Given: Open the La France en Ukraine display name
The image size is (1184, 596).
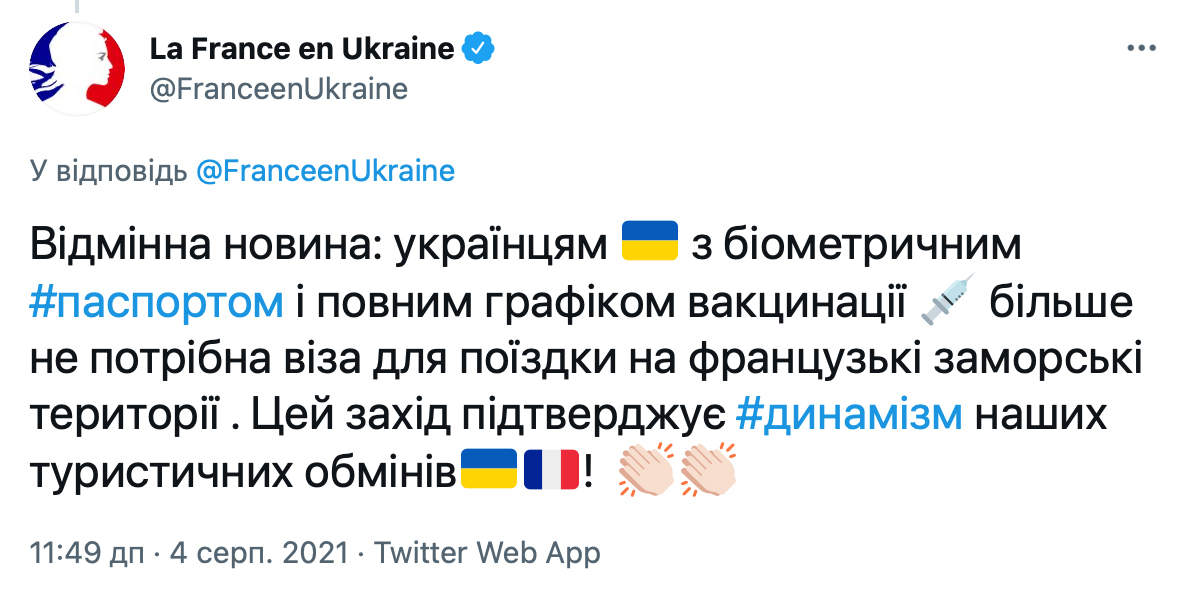Looking at the screenshot, I should (x=302, y=48).
